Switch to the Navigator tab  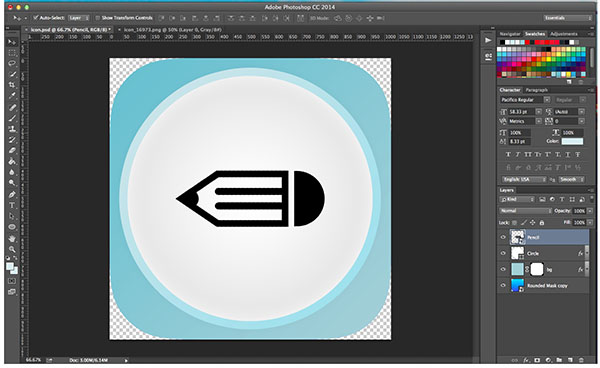[x=510, y=34]
